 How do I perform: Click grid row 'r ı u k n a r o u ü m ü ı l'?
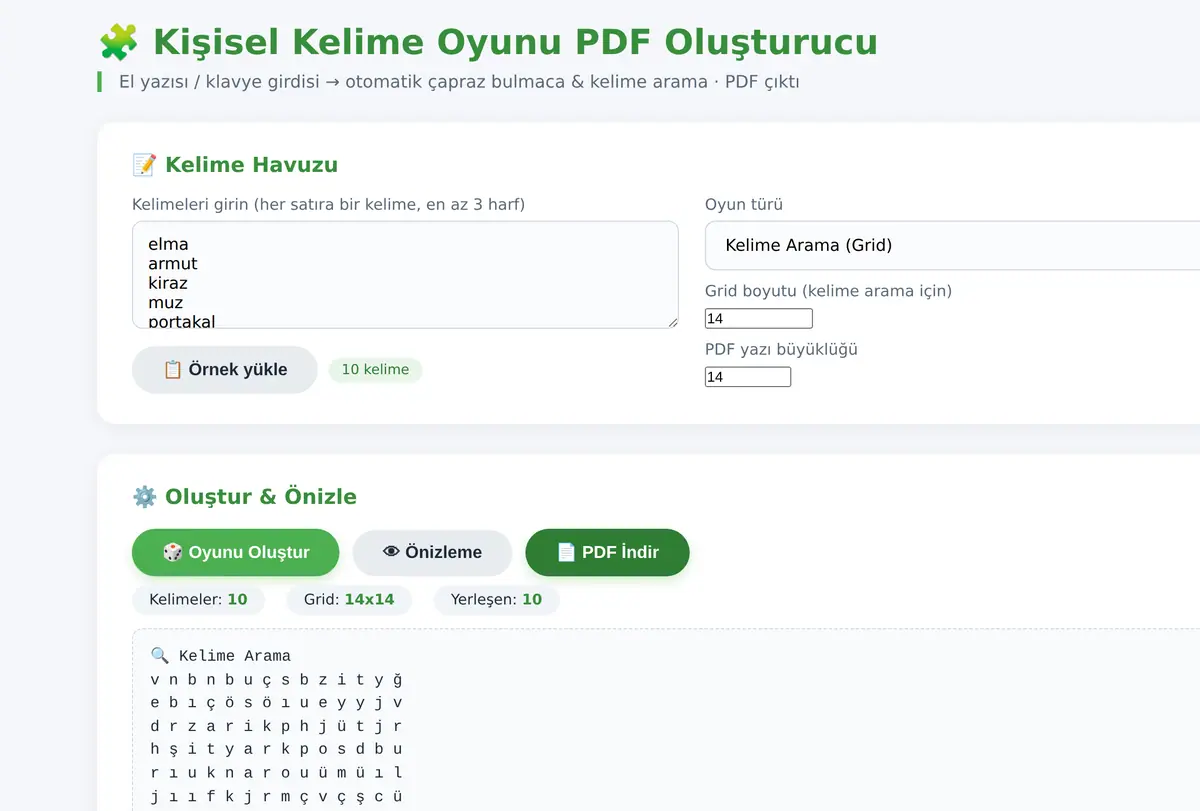click(276, 772)
